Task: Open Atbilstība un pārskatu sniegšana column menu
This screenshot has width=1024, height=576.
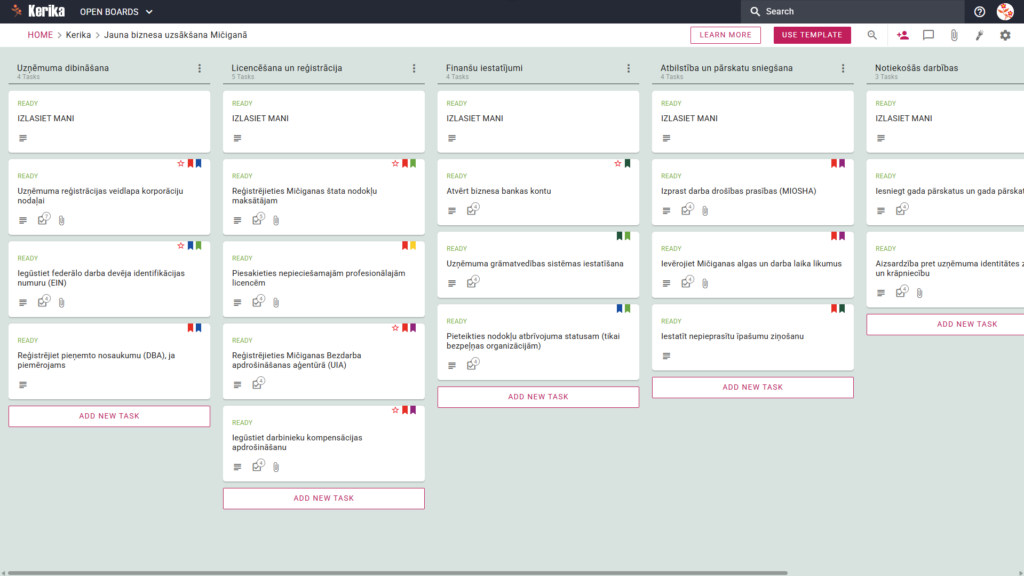Action: pyautogui.click(x=843, y=68)
